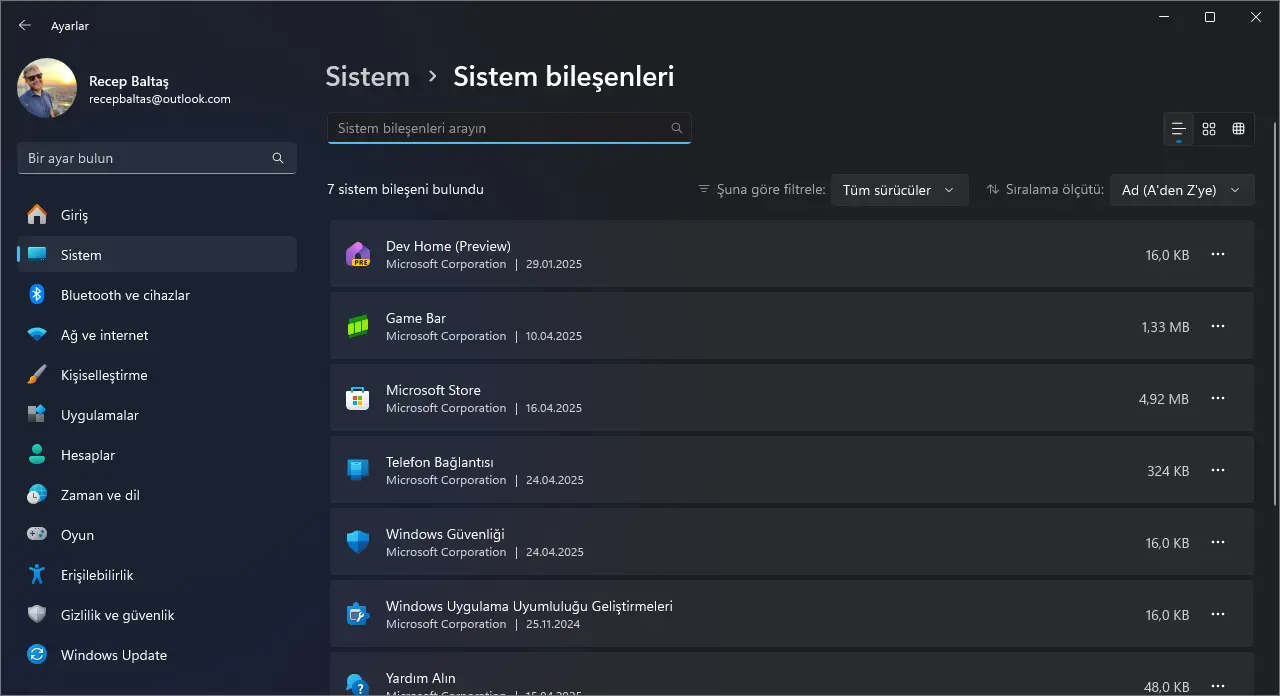Screen dimensions: 1280x696
Task: Open Giriş home page from sidebar
Action: (157, 215)
